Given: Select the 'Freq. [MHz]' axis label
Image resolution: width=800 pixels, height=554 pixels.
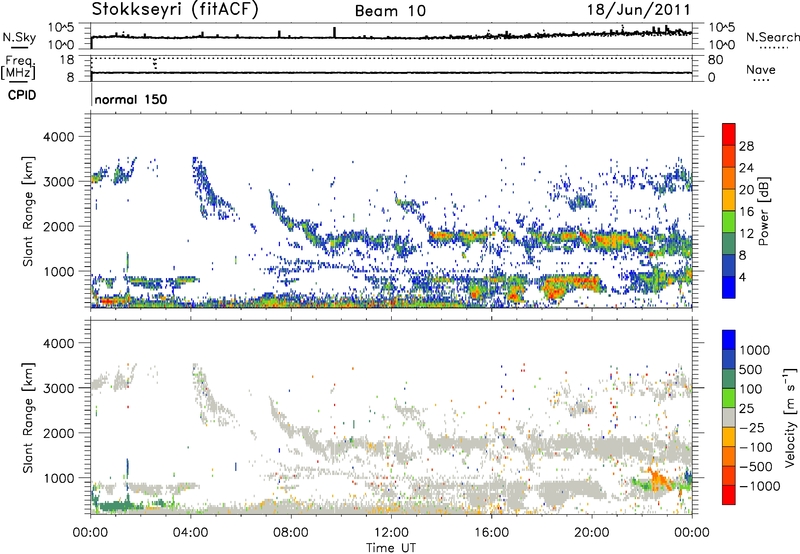Looking at the screenshot, I should [x=20, y=67].
